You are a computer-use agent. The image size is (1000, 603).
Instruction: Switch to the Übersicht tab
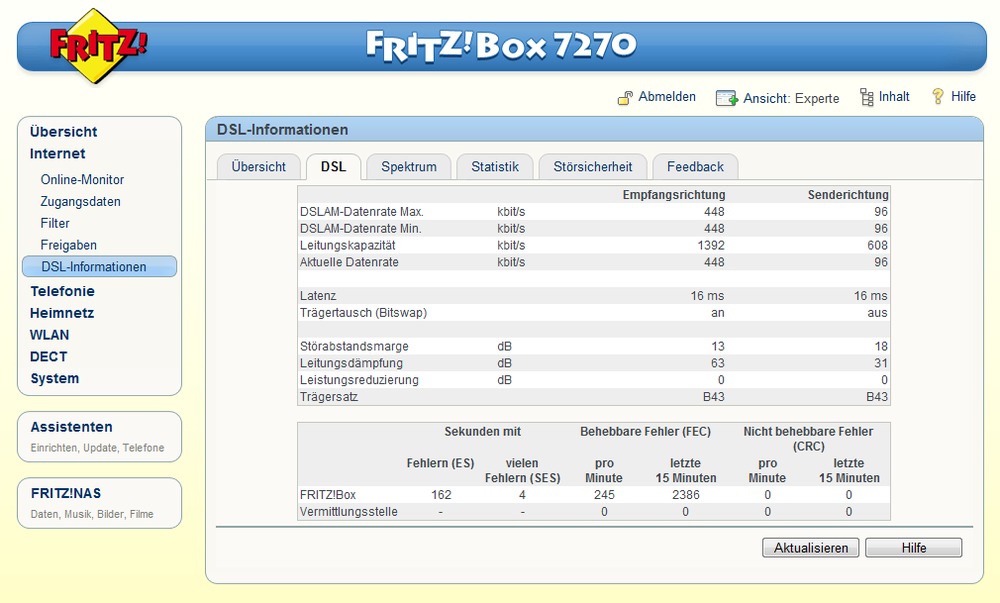point(259,167)
